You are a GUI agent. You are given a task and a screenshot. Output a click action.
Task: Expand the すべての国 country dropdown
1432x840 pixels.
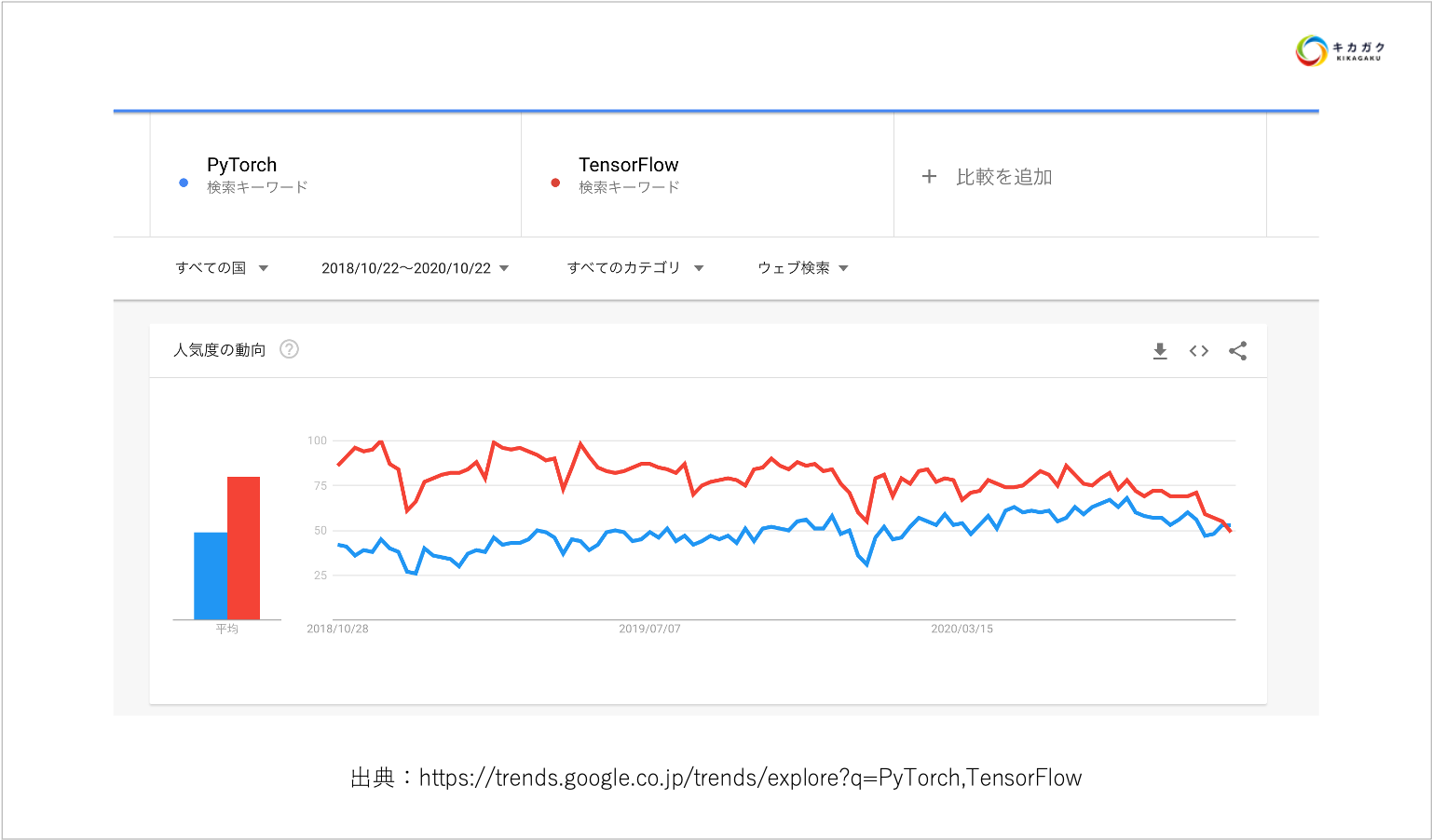point(222,268)
